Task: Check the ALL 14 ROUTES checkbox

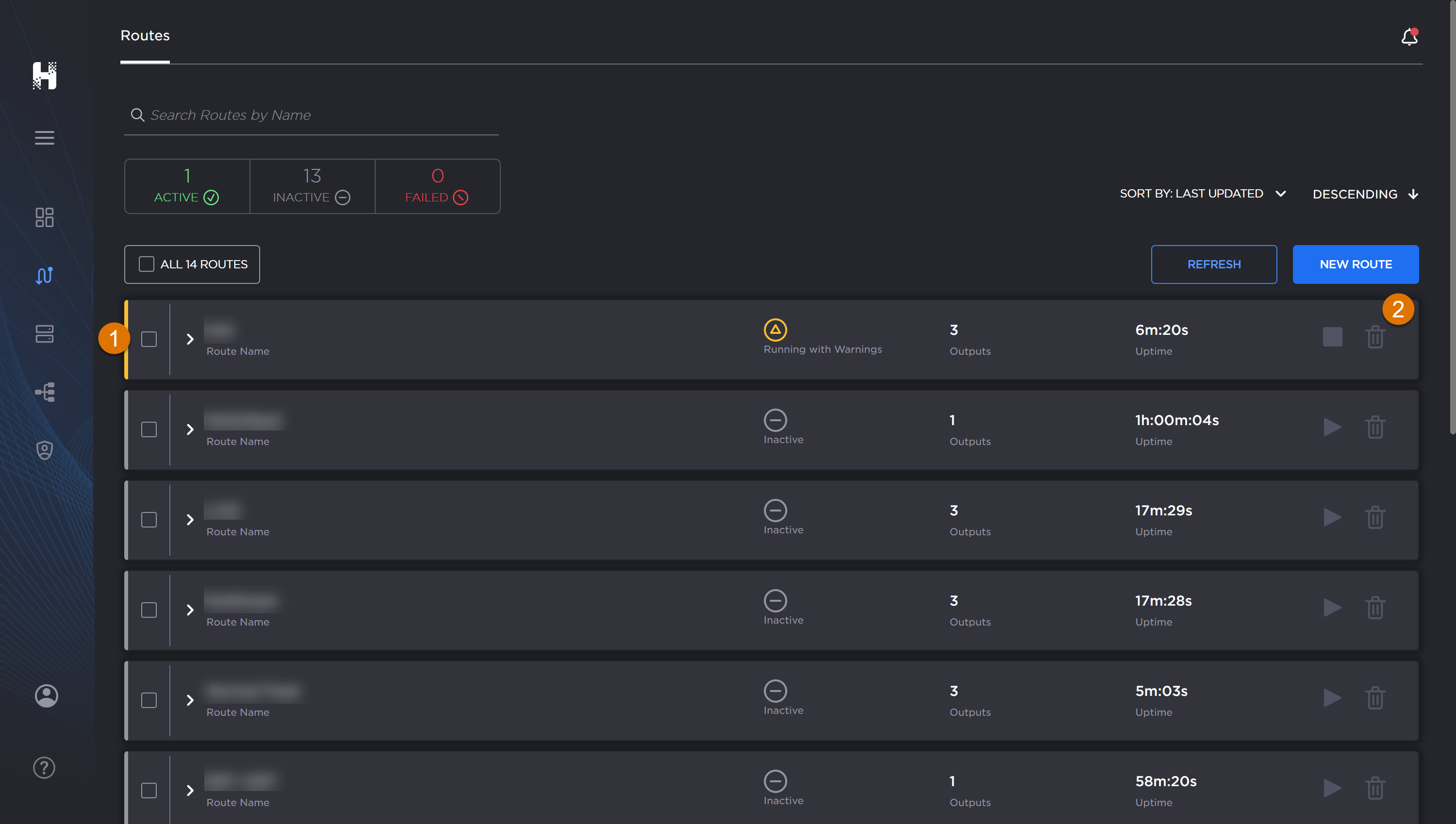Action: point(147,263)
